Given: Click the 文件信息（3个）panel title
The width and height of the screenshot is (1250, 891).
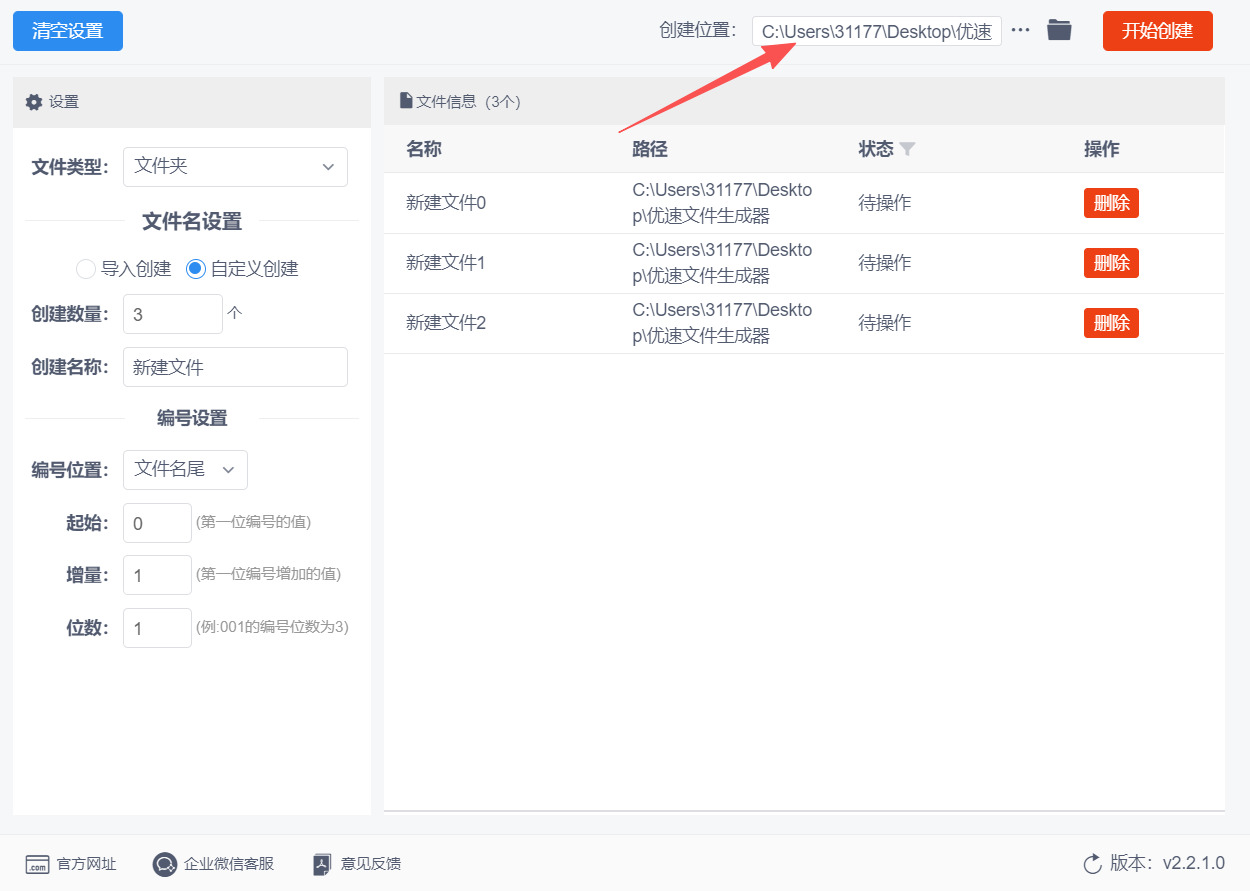Looking at the screenshot, I should pos(468,101).
